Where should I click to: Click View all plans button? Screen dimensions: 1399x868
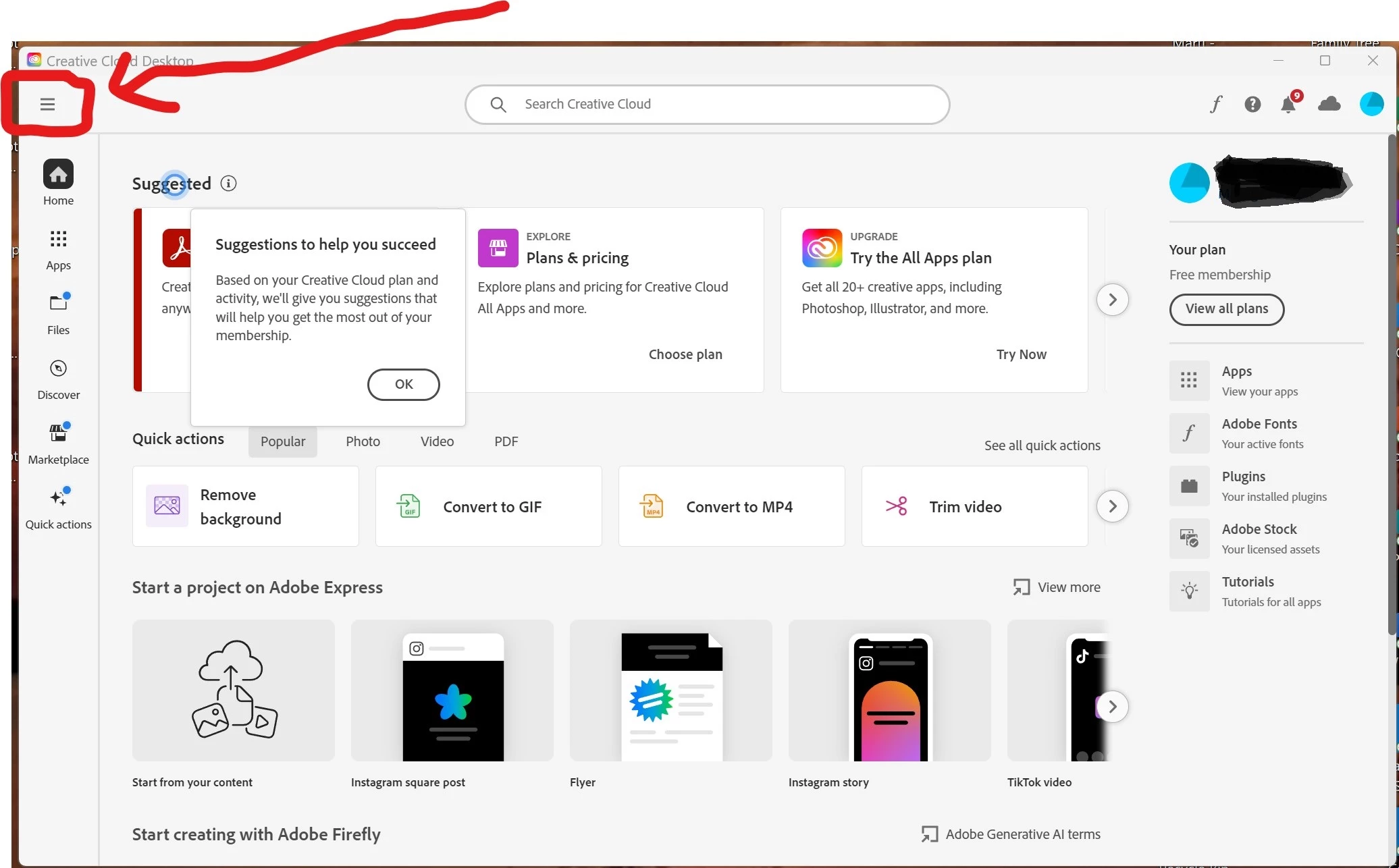coord(1226,309)
